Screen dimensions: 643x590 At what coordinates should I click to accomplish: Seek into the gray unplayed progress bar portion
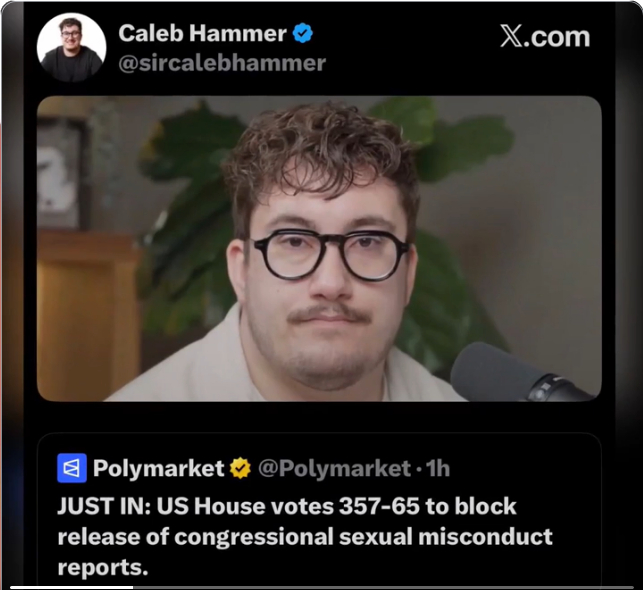(x=383, y=588)
